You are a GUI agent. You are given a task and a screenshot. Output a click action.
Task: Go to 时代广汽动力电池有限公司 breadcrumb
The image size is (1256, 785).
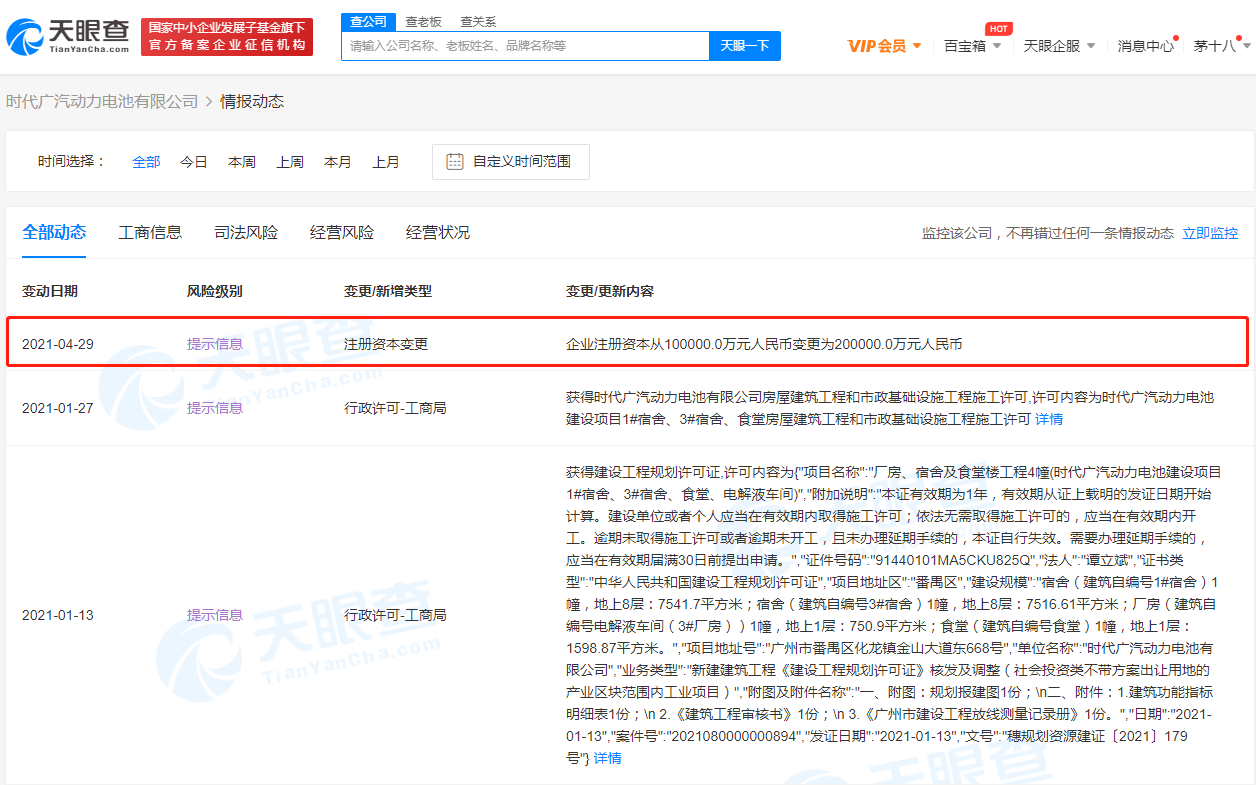point(102,102)
